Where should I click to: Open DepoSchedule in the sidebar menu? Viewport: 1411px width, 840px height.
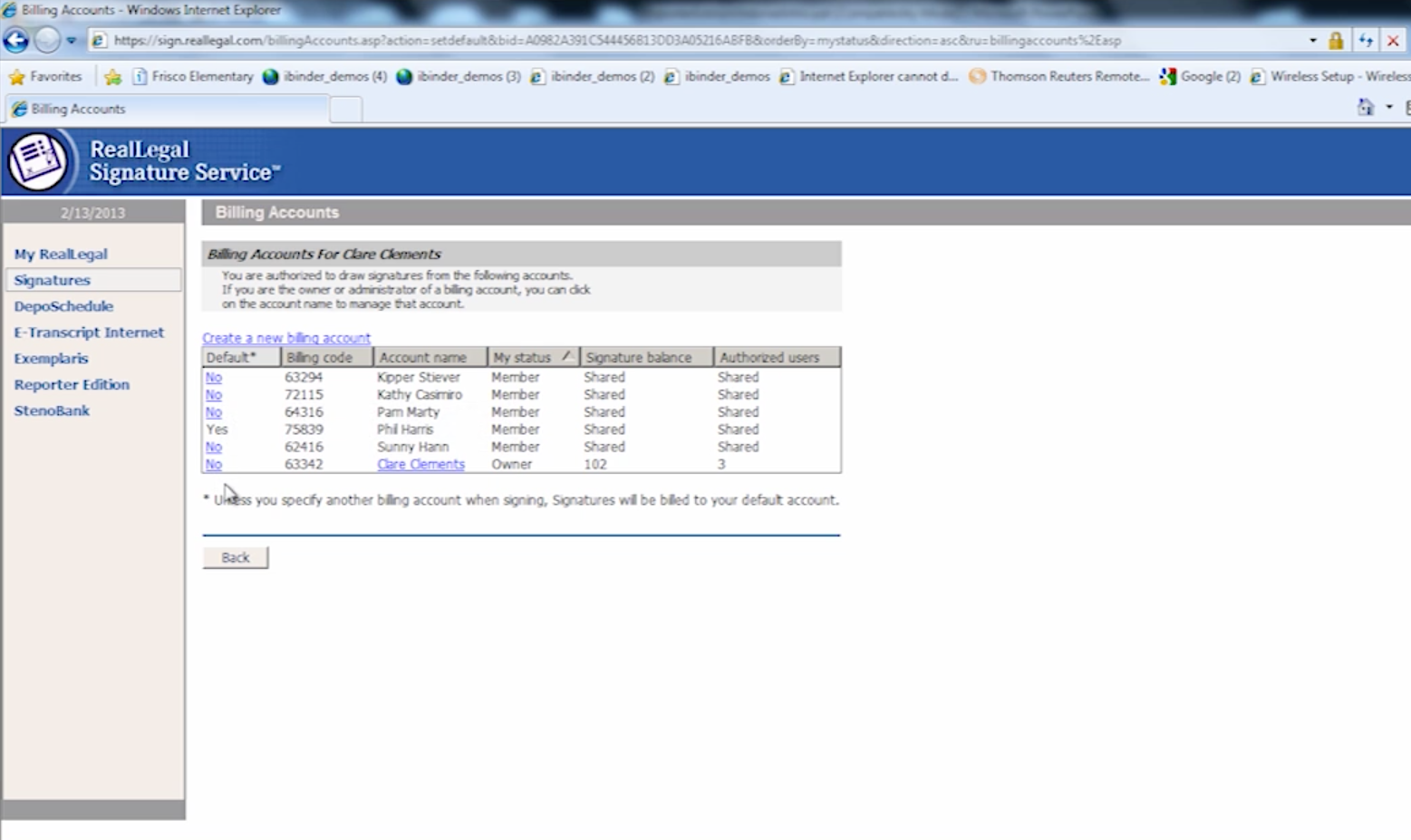pos(63,306)
